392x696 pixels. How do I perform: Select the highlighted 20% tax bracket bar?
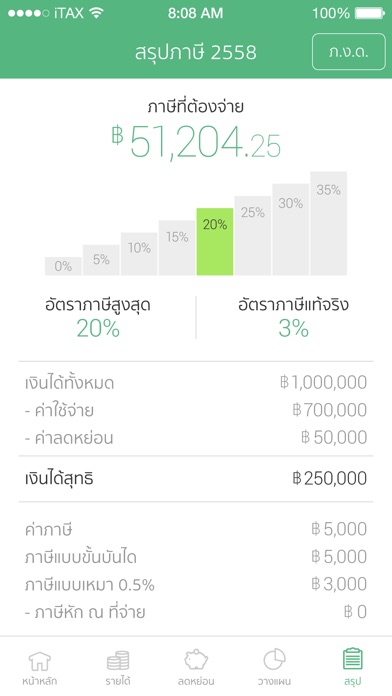(x=215, y=241)
